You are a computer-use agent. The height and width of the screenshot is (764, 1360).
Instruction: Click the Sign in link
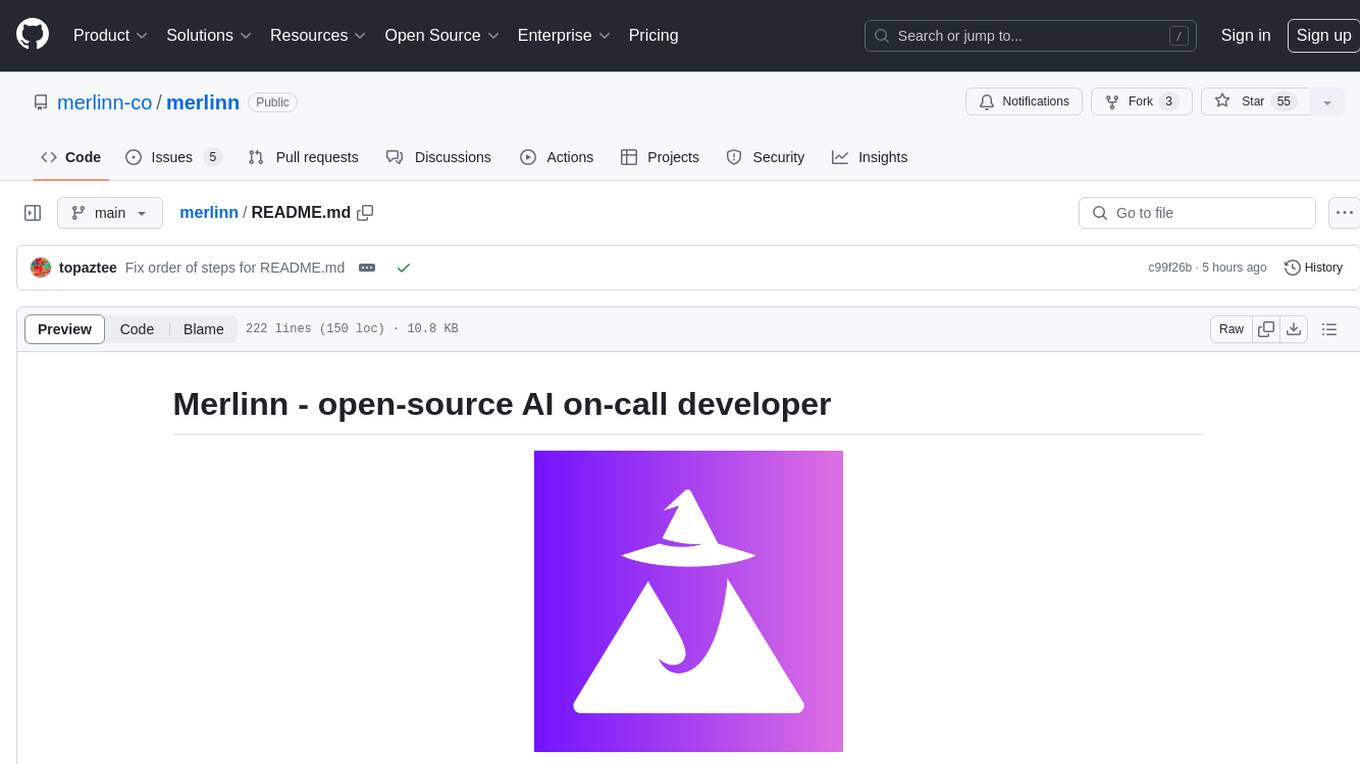click(1245, 35)
